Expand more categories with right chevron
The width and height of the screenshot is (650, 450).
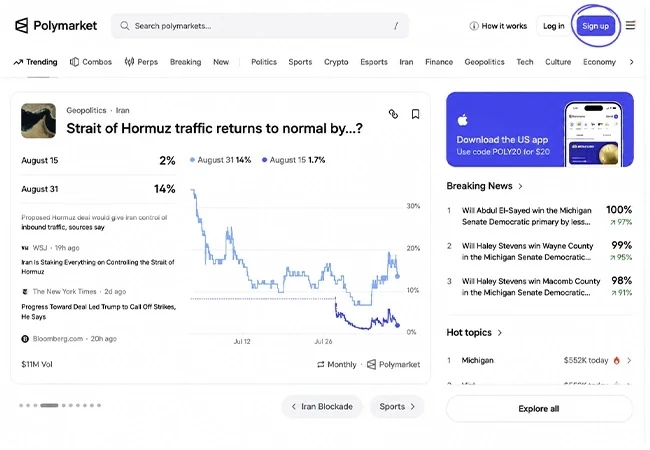pos(631,62)
